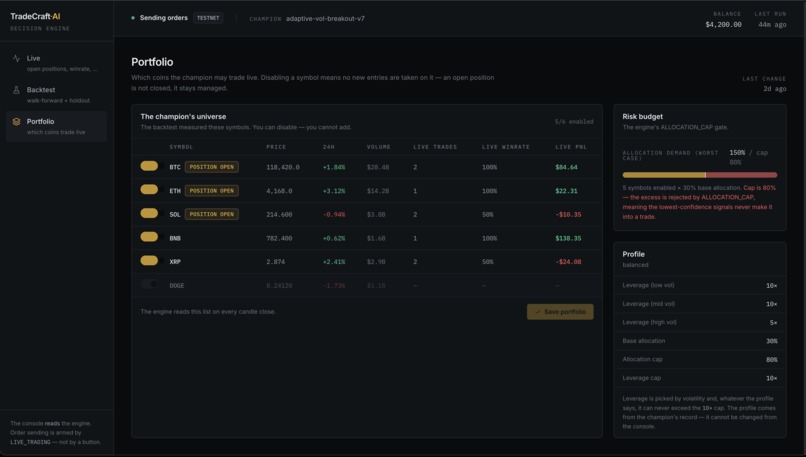Click the PRICE column header
Screen dimensions: 806x457
(x=276, y=147)
